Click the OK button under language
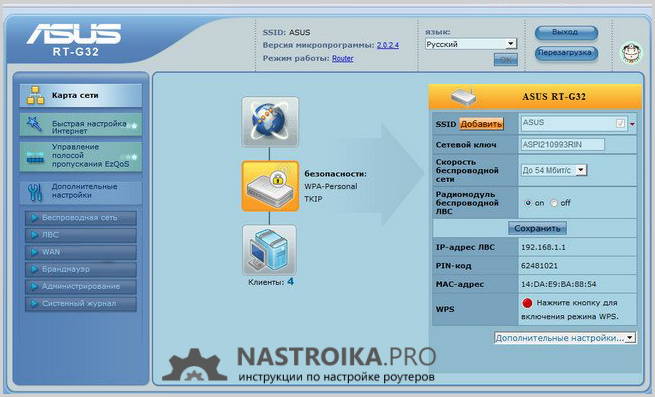Image resolution: width=655 pixels, height=397 pixels. 505,59
